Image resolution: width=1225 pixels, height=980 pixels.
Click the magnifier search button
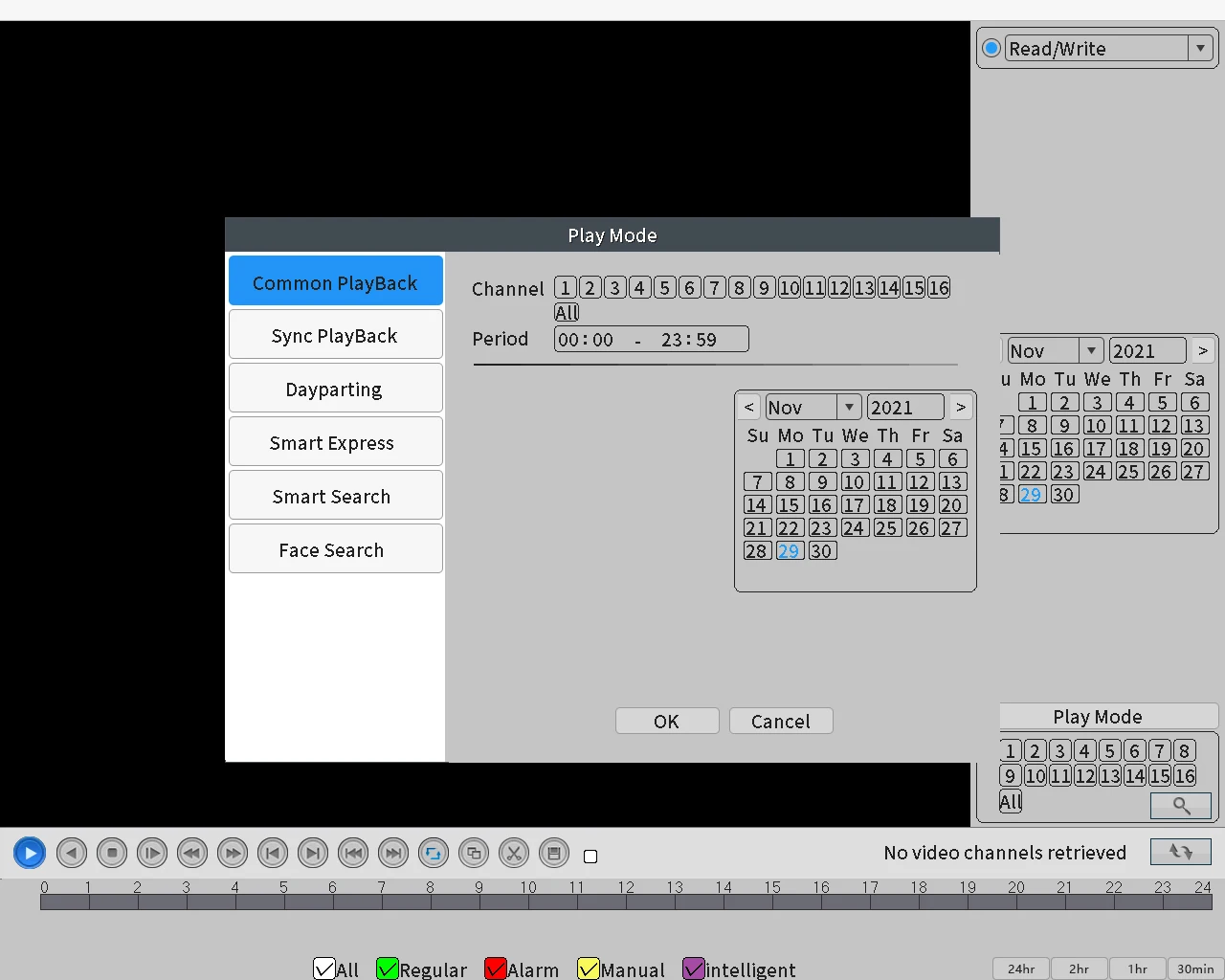[1181, 806]
